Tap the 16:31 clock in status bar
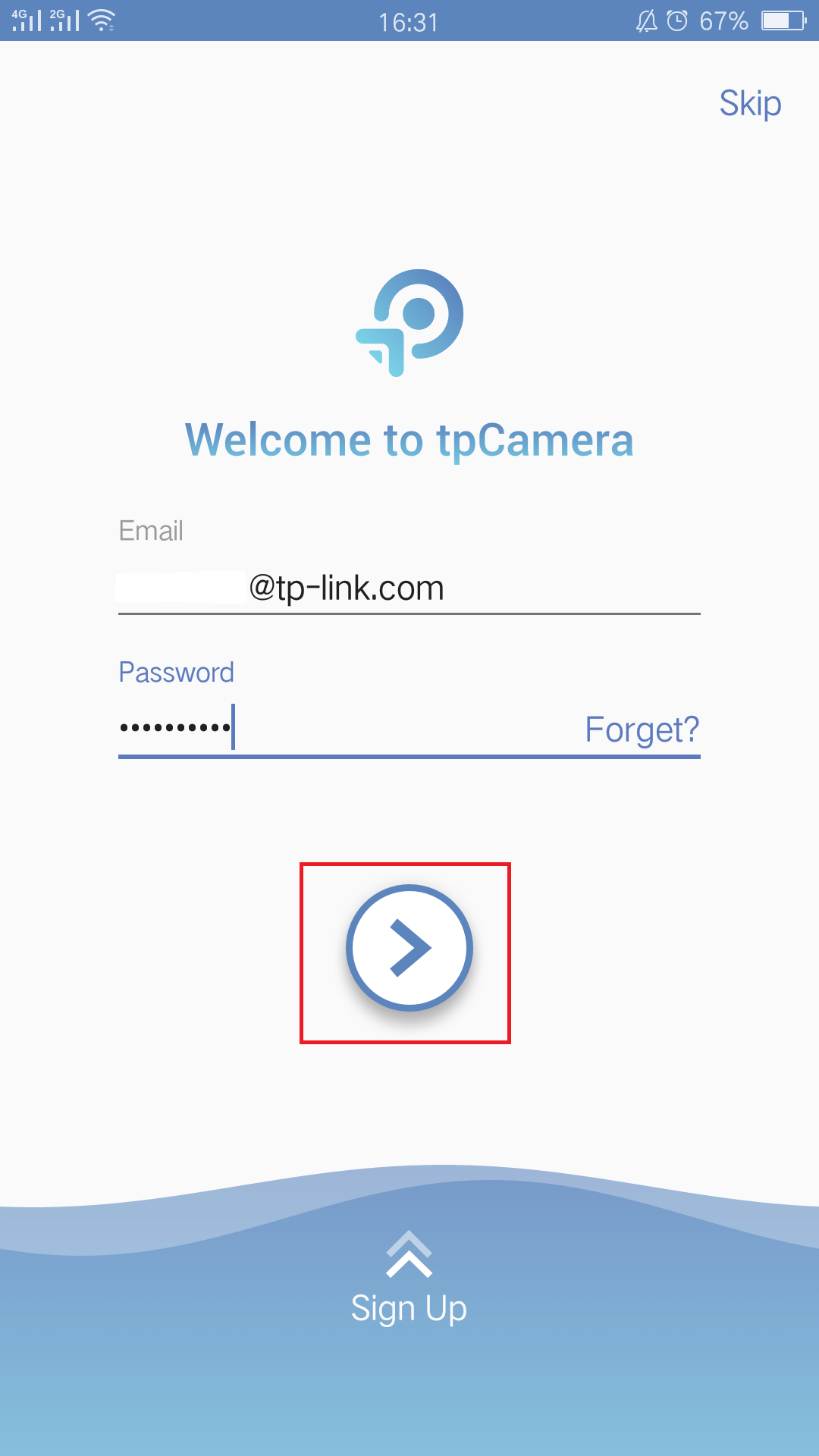Screen dimensions: 819x1456 409,22
